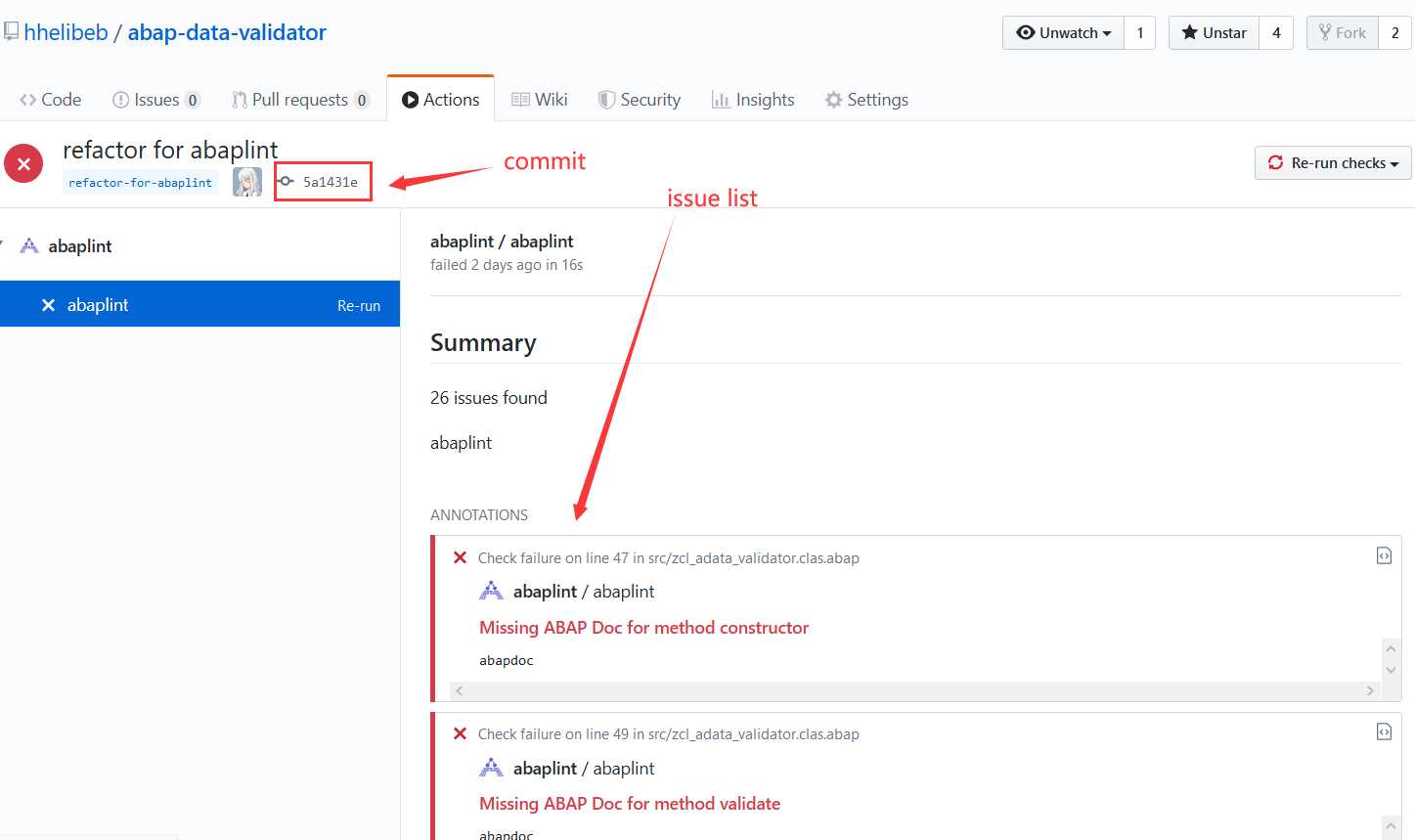
Task: Open the abap-data-validator repository link
Action: click(x=227, y=32)
